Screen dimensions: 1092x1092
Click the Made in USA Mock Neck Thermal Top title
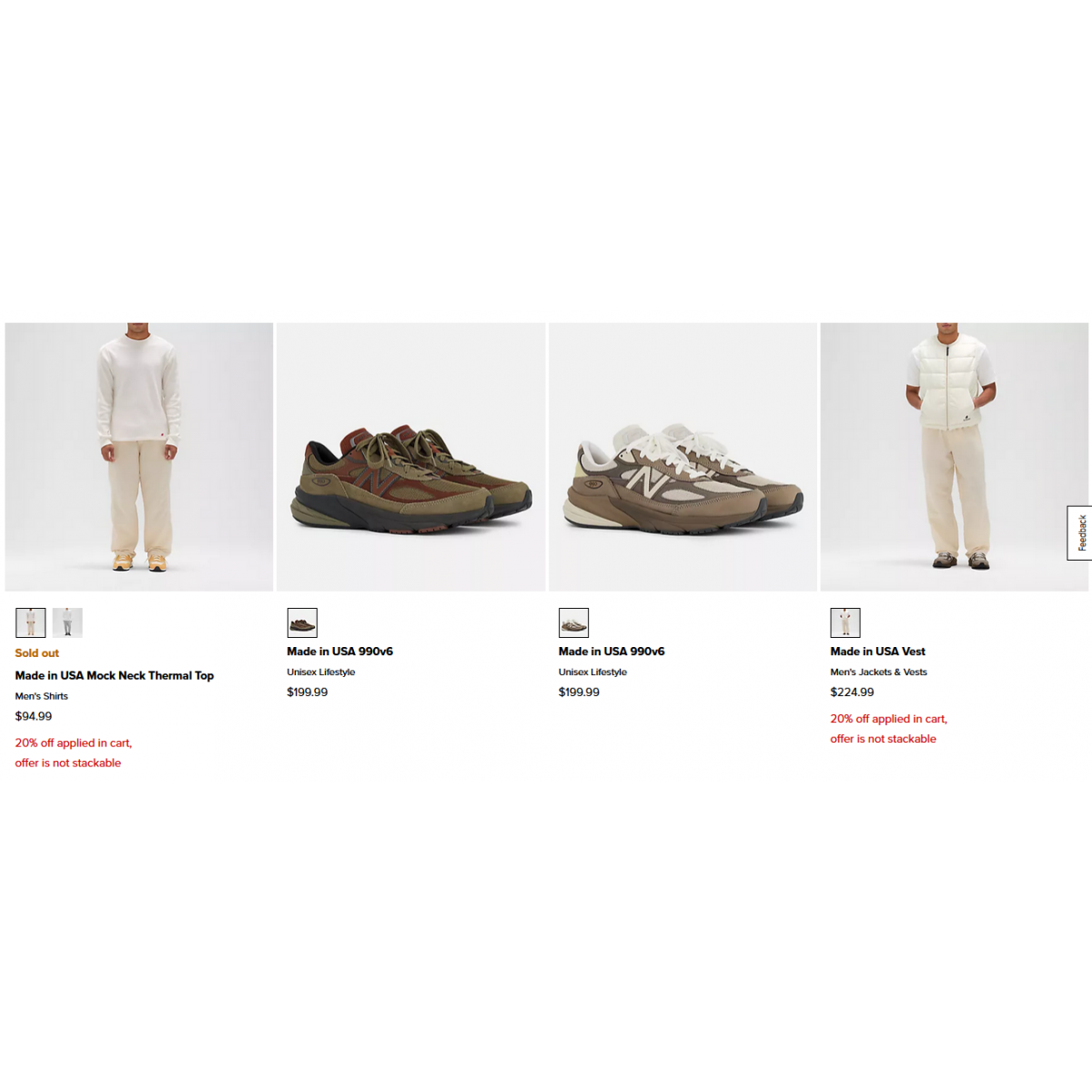tap(115, 675)
